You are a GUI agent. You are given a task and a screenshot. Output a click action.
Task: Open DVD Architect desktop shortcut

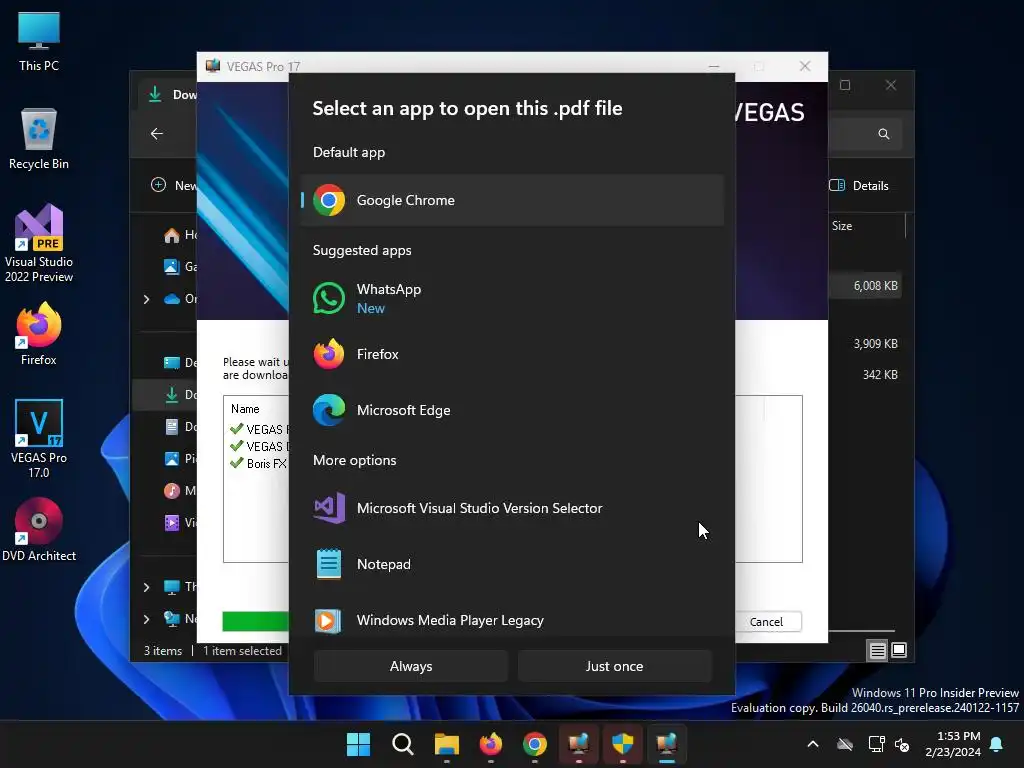pos(39,530)
